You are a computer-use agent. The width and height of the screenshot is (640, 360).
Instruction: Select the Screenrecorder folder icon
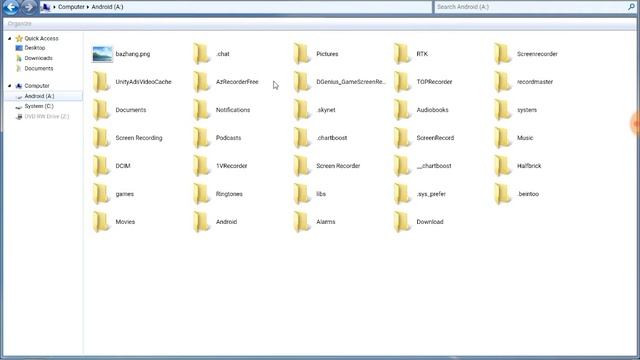[502, 54]
